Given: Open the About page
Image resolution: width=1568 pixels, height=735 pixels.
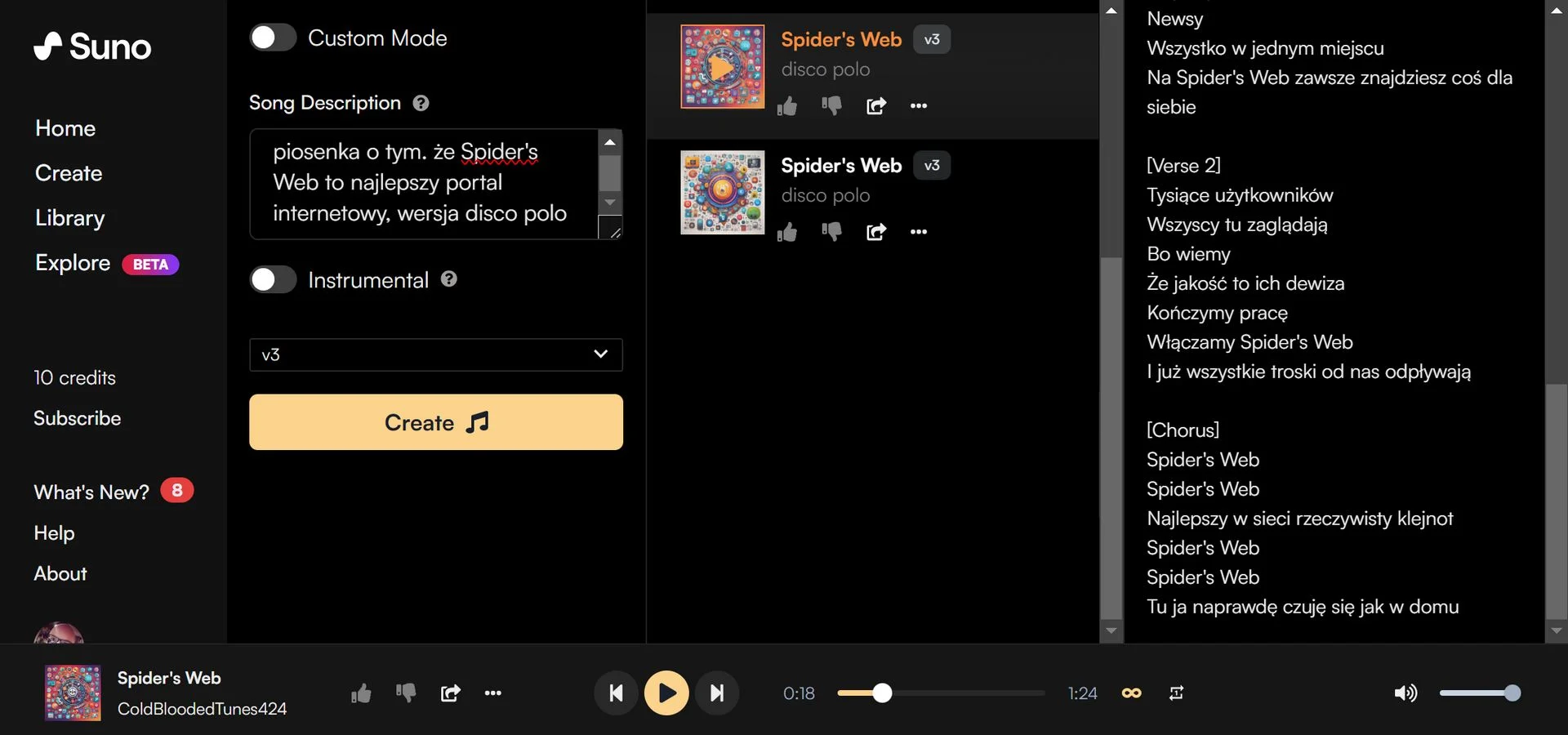Looking at the screenshot, I should [60, 573].
